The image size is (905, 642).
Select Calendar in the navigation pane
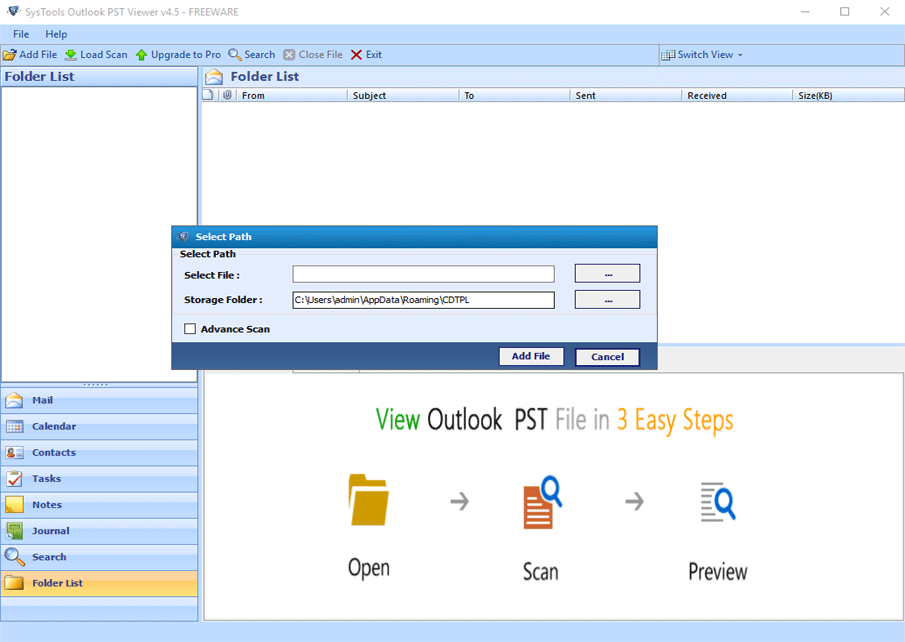click(99, 427)
